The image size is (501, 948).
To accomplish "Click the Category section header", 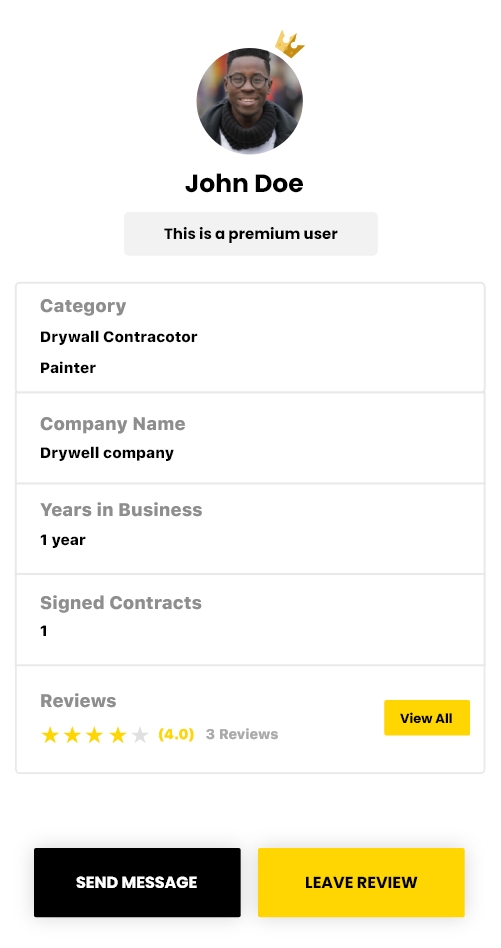I will [x=83, y=306].
